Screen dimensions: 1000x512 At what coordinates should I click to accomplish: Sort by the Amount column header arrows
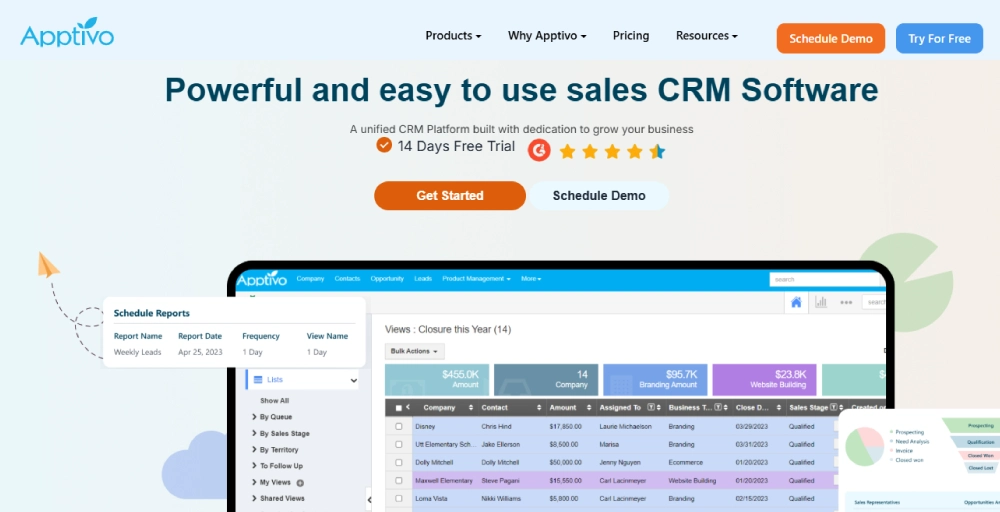(x=590, y=408)
